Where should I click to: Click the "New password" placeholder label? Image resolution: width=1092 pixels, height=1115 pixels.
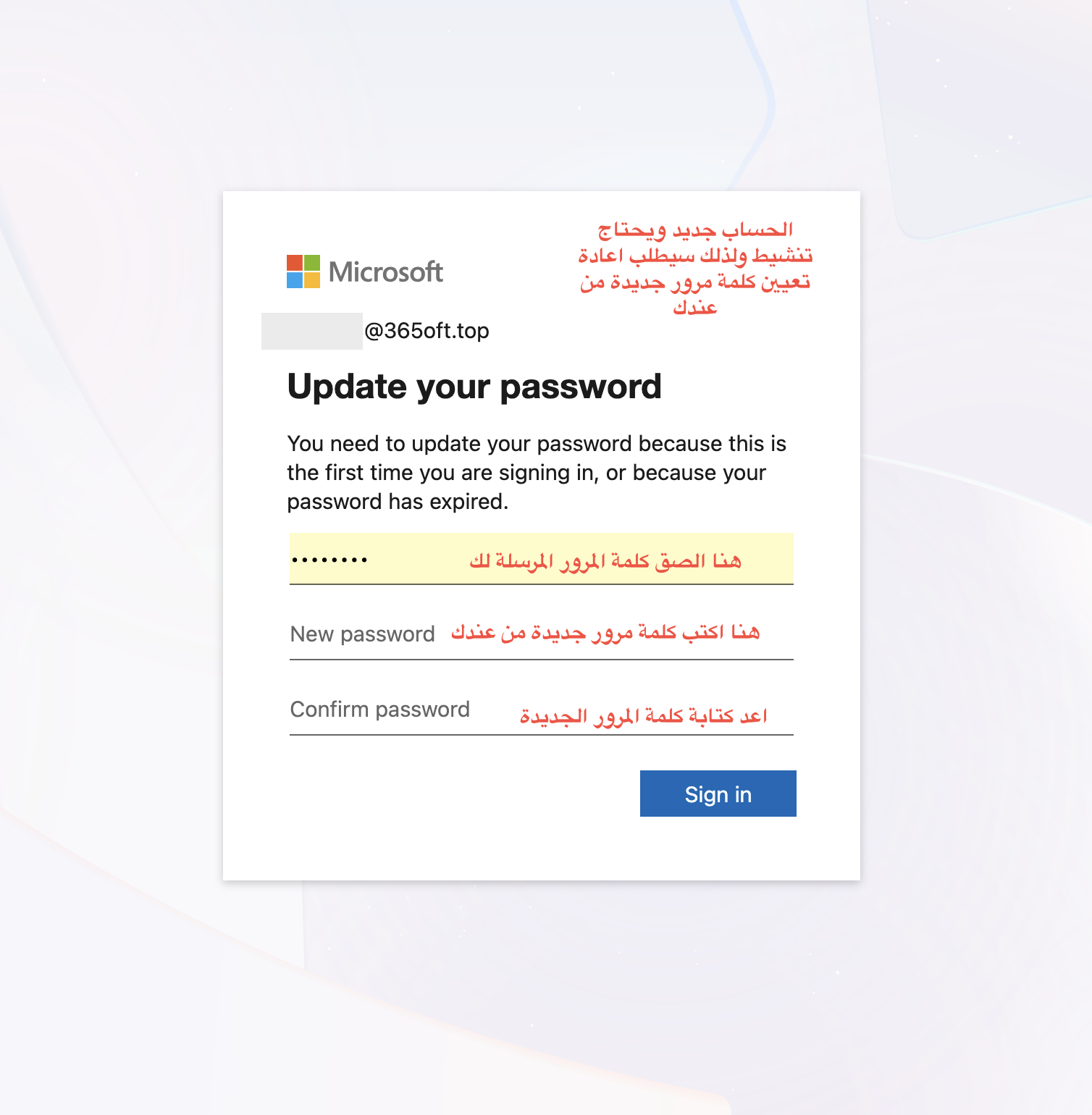pyautogui.click(x=362, y=634)
